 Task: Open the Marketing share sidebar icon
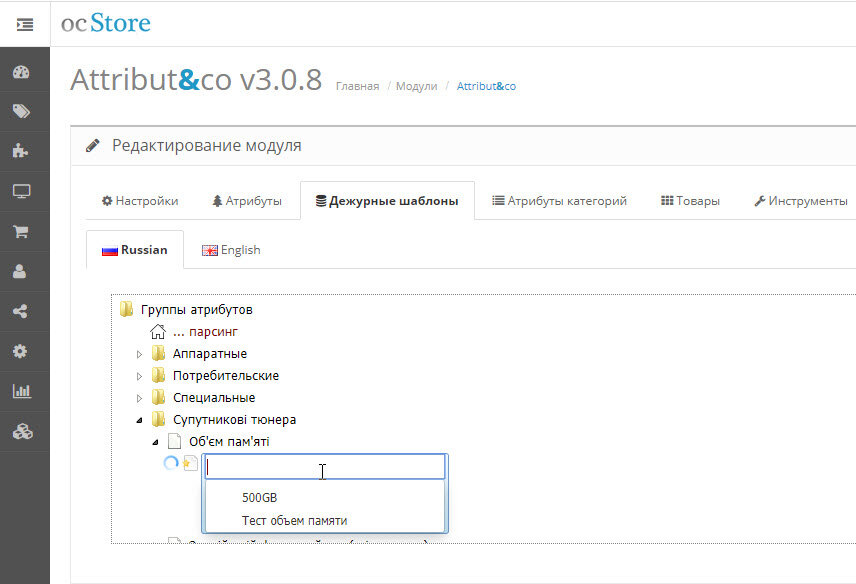pos(20,312)
